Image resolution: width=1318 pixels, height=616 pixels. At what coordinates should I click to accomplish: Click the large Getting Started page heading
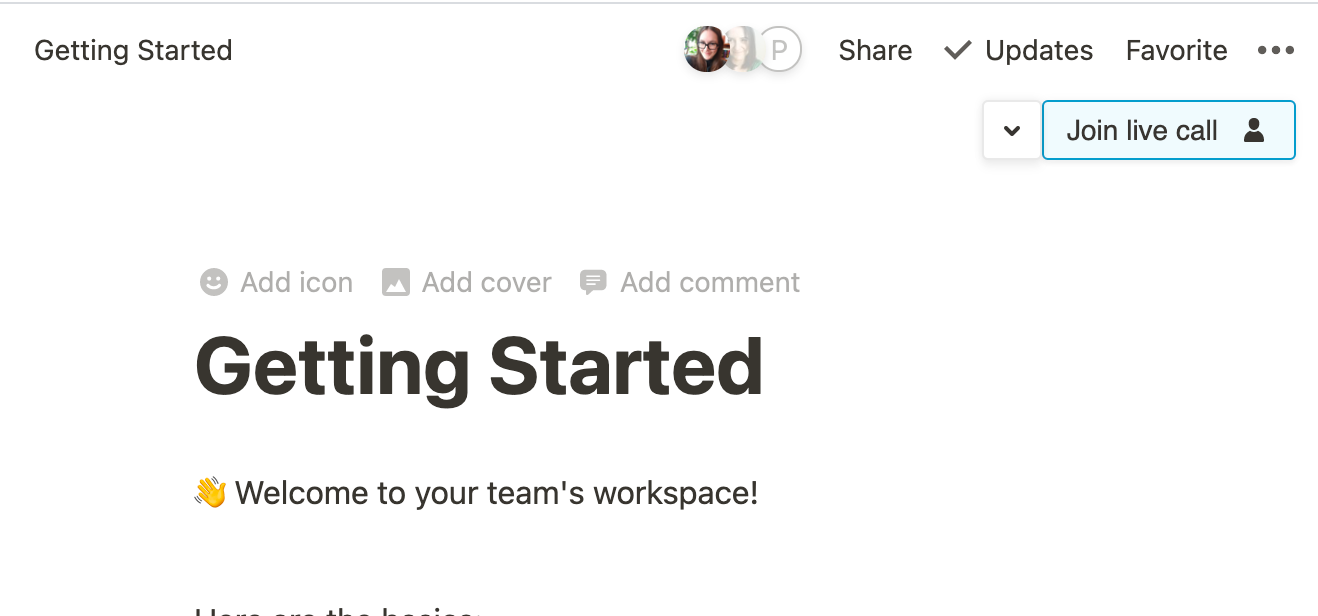[x=479, y=365]
